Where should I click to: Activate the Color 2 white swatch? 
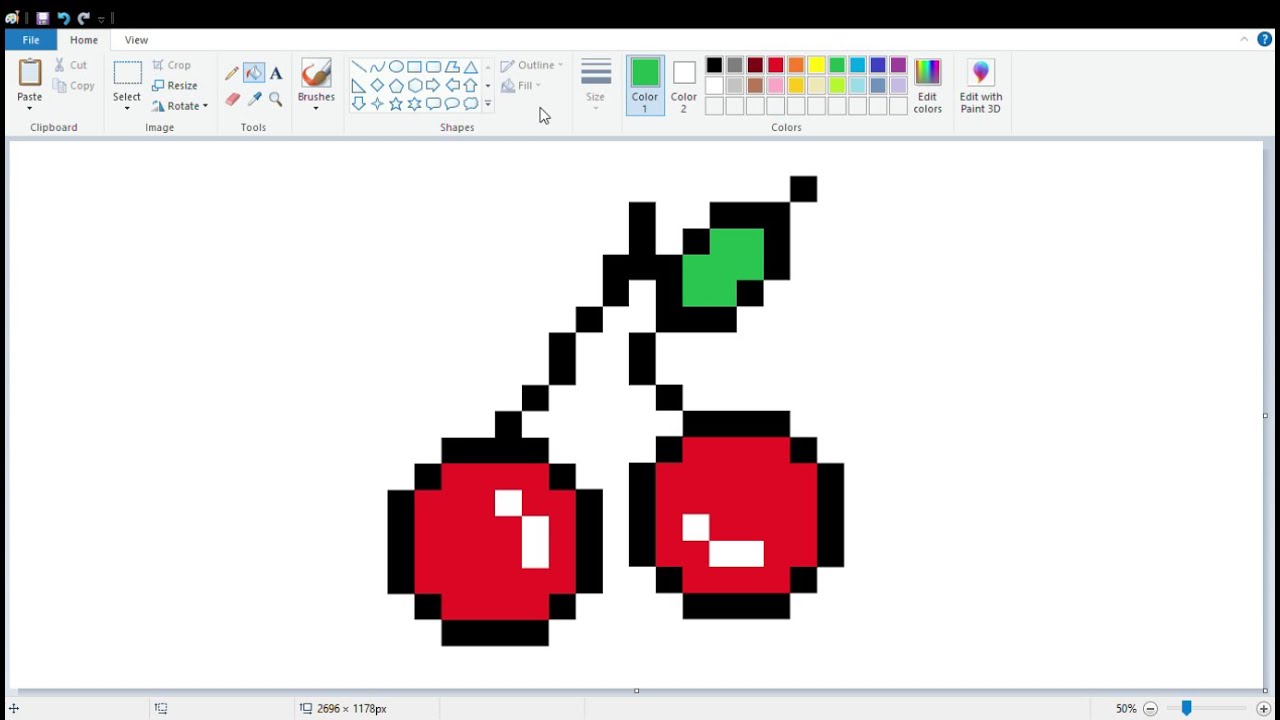point(684,85)
